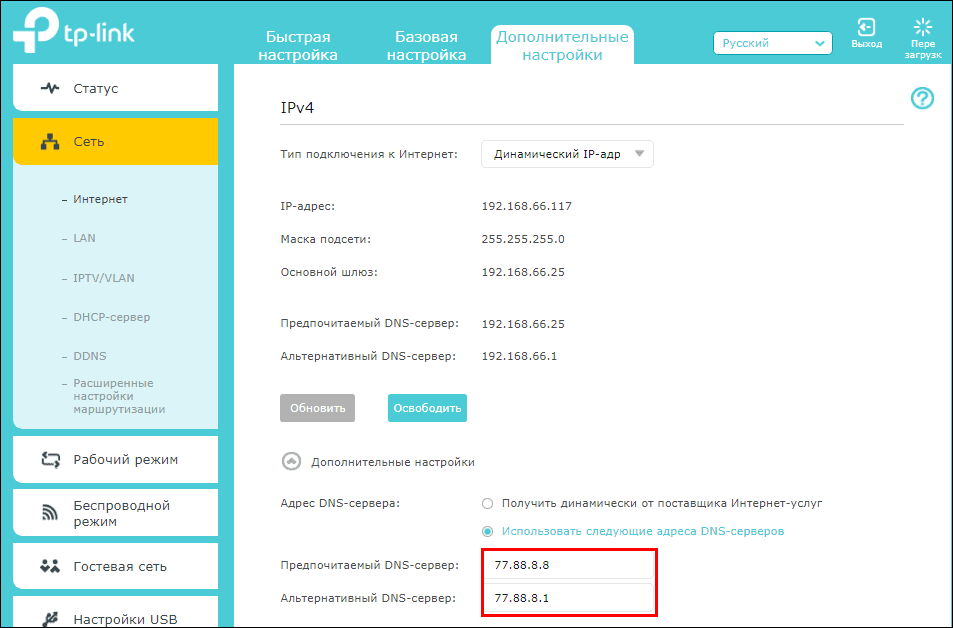Viewport: 953px width, 628px height.
Task: Switch to the Базовая настройка tab
Action: [x=427, y=46]
